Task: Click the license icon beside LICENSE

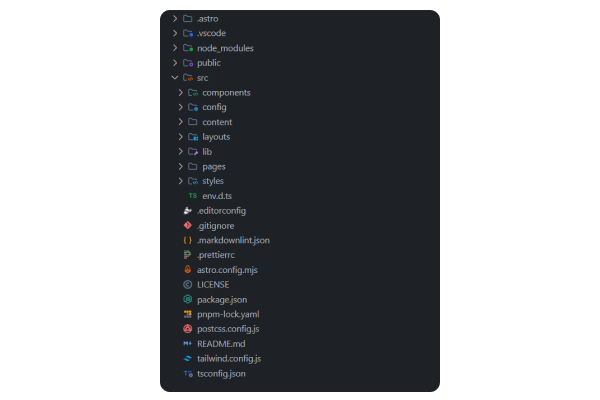Action: point(187,285)
